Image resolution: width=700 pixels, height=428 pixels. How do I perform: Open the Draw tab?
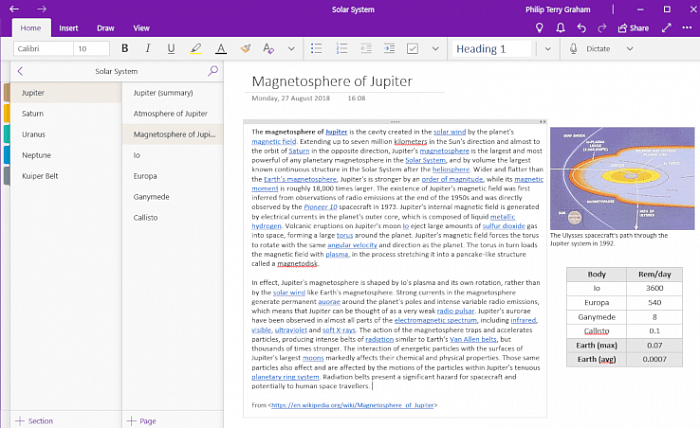tap(105, 28)
